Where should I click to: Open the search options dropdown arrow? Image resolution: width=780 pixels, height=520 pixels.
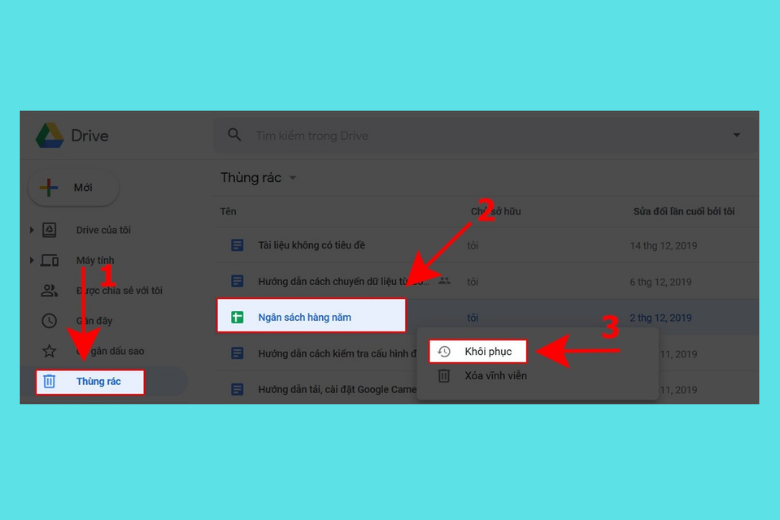click(736, 135)
